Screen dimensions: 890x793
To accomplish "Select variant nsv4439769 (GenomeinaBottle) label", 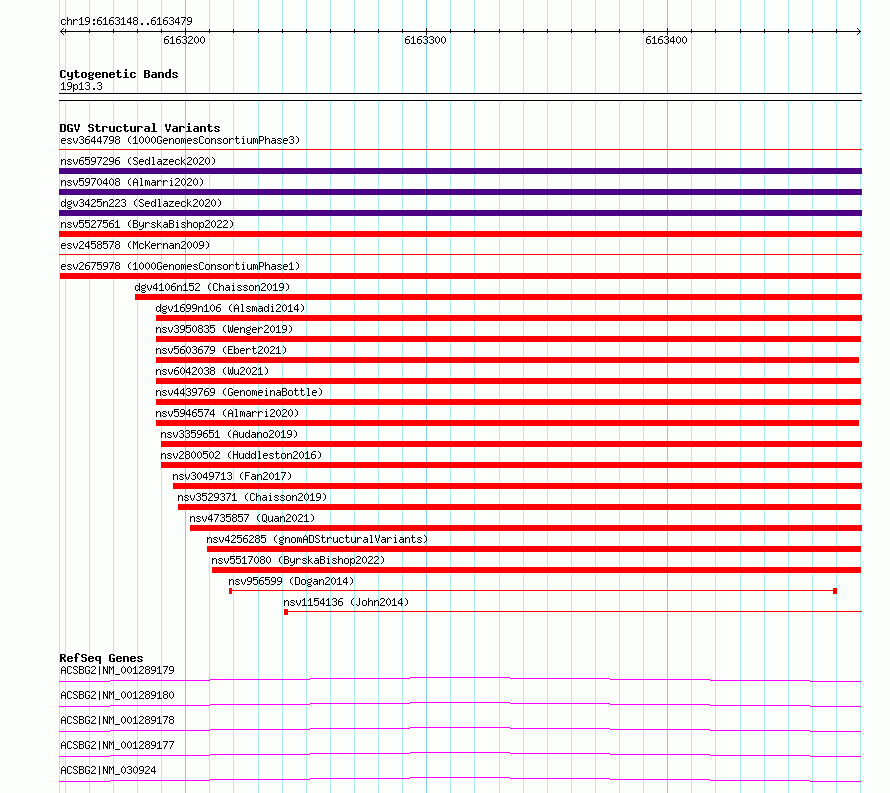I will click(239, 392).
